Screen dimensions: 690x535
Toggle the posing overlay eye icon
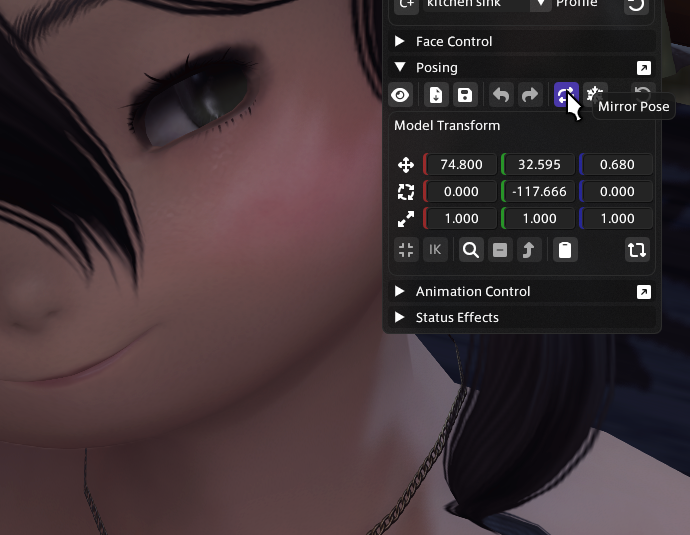(x=400, y=95)
